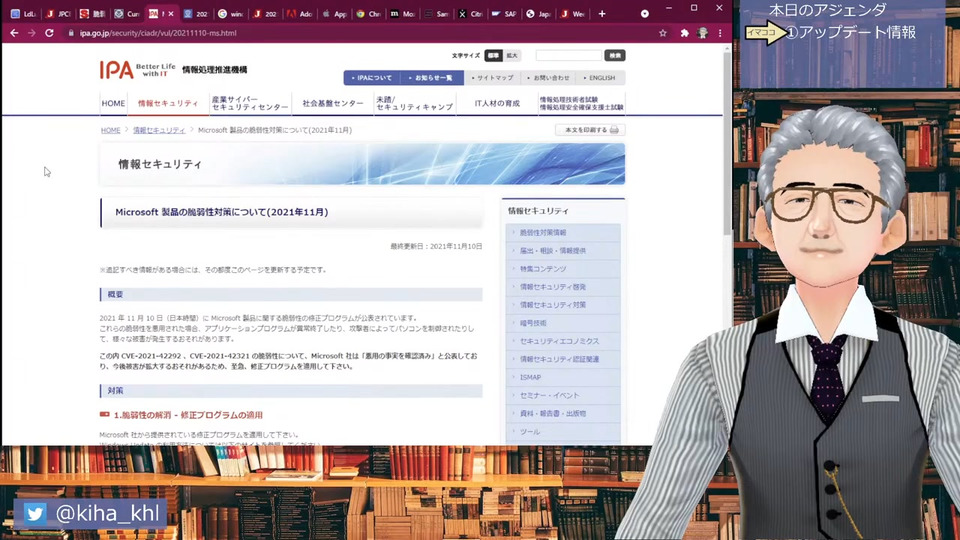Open sidebar item 情報セキュリティ認証関連
The width and height of the screenshot is (960, 540).
[x=563, y=359]
